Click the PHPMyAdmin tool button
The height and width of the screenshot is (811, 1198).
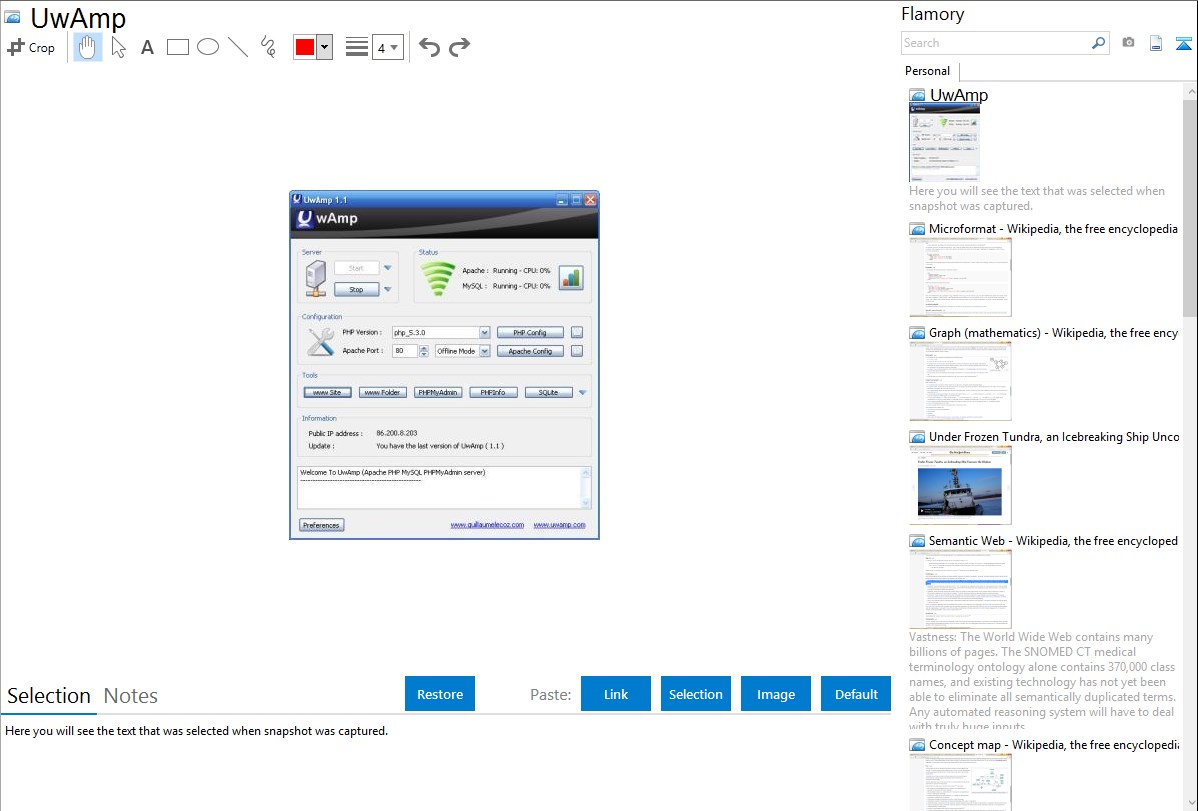(438, 392)
